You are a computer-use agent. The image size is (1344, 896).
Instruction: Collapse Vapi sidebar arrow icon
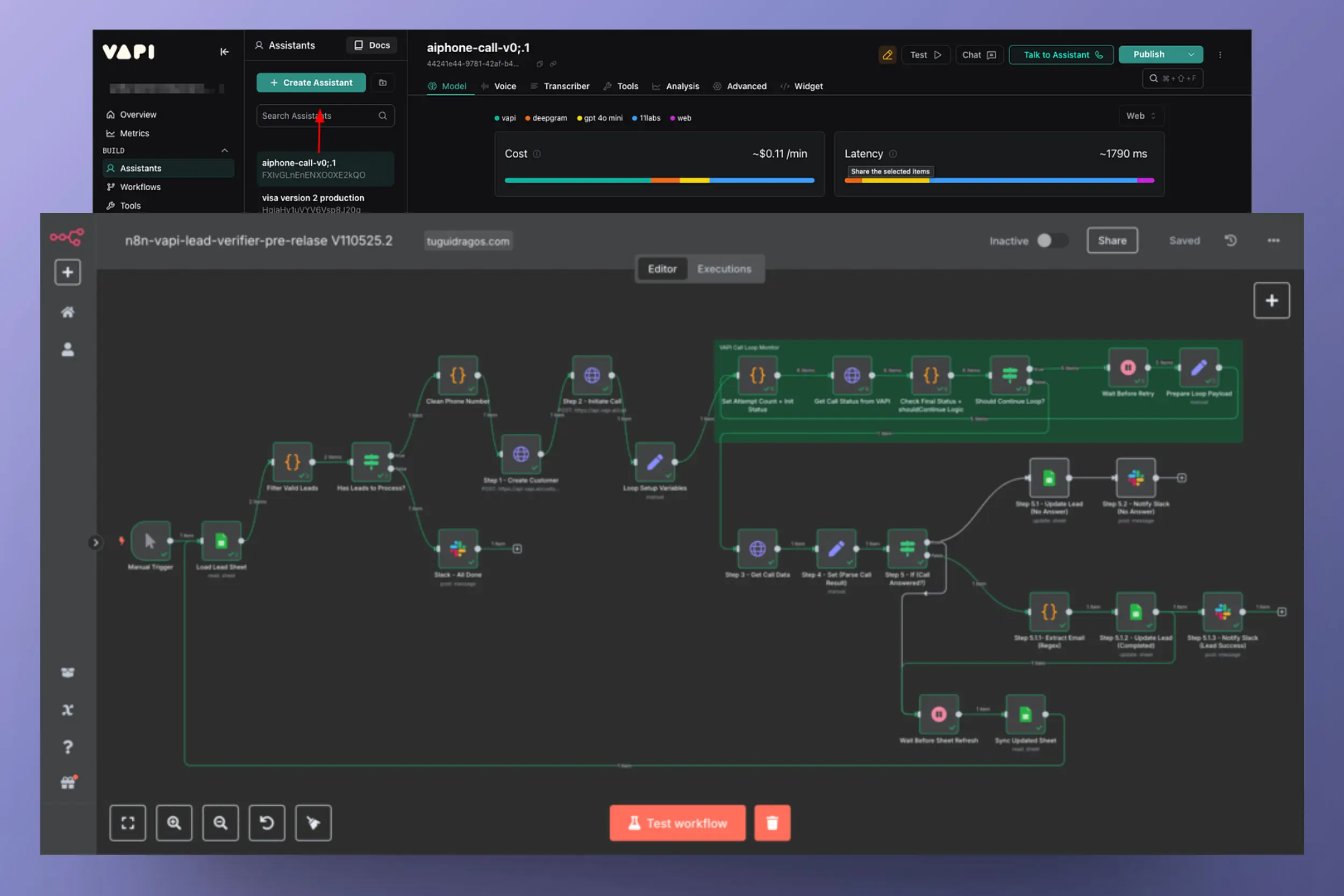coord(225,52)
